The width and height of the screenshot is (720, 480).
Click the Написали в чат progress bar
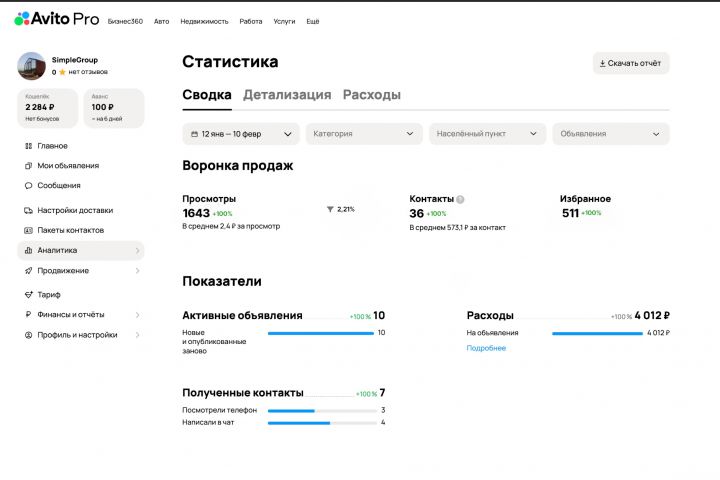point(322,423)
